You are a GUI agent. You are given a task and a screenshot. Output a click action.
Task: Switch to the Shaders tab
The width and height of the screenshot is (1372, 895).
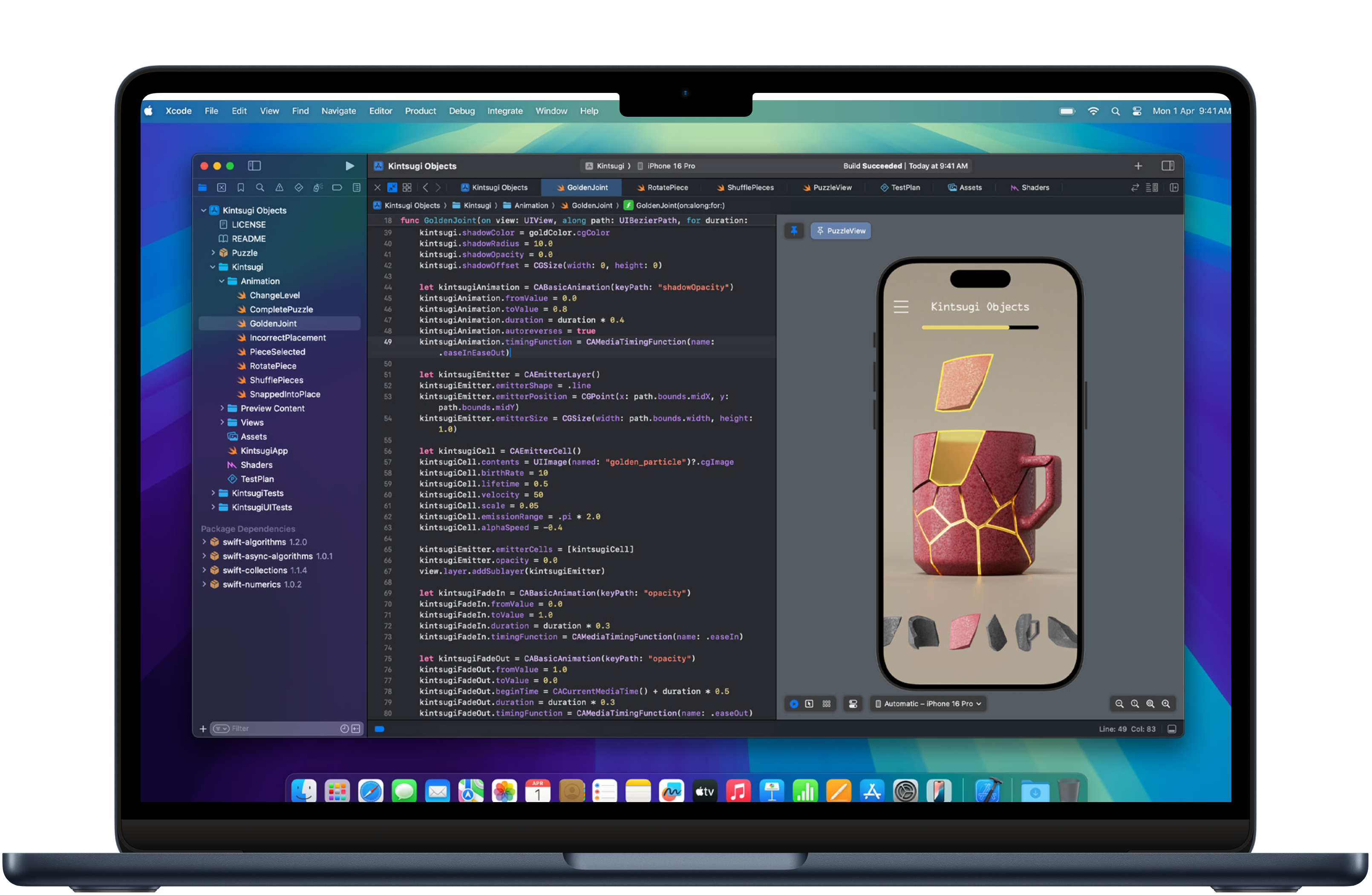coord(1029,188)
